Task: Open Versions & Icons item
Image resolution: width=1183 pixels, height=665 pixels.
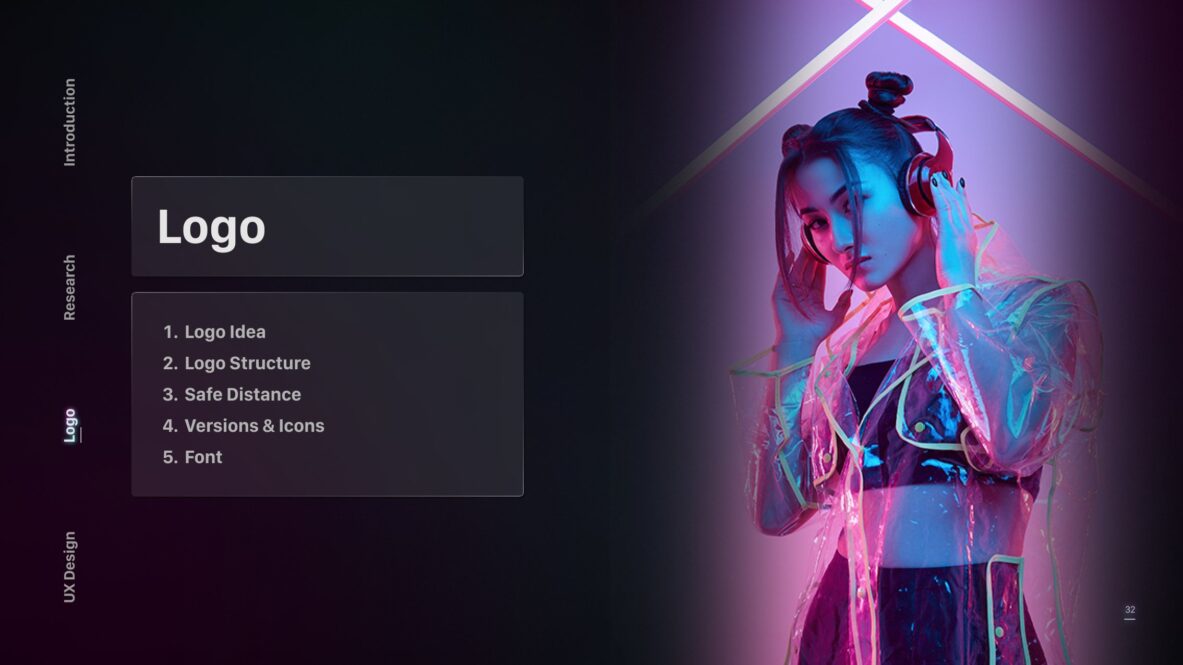Action: tap(254, 426)
